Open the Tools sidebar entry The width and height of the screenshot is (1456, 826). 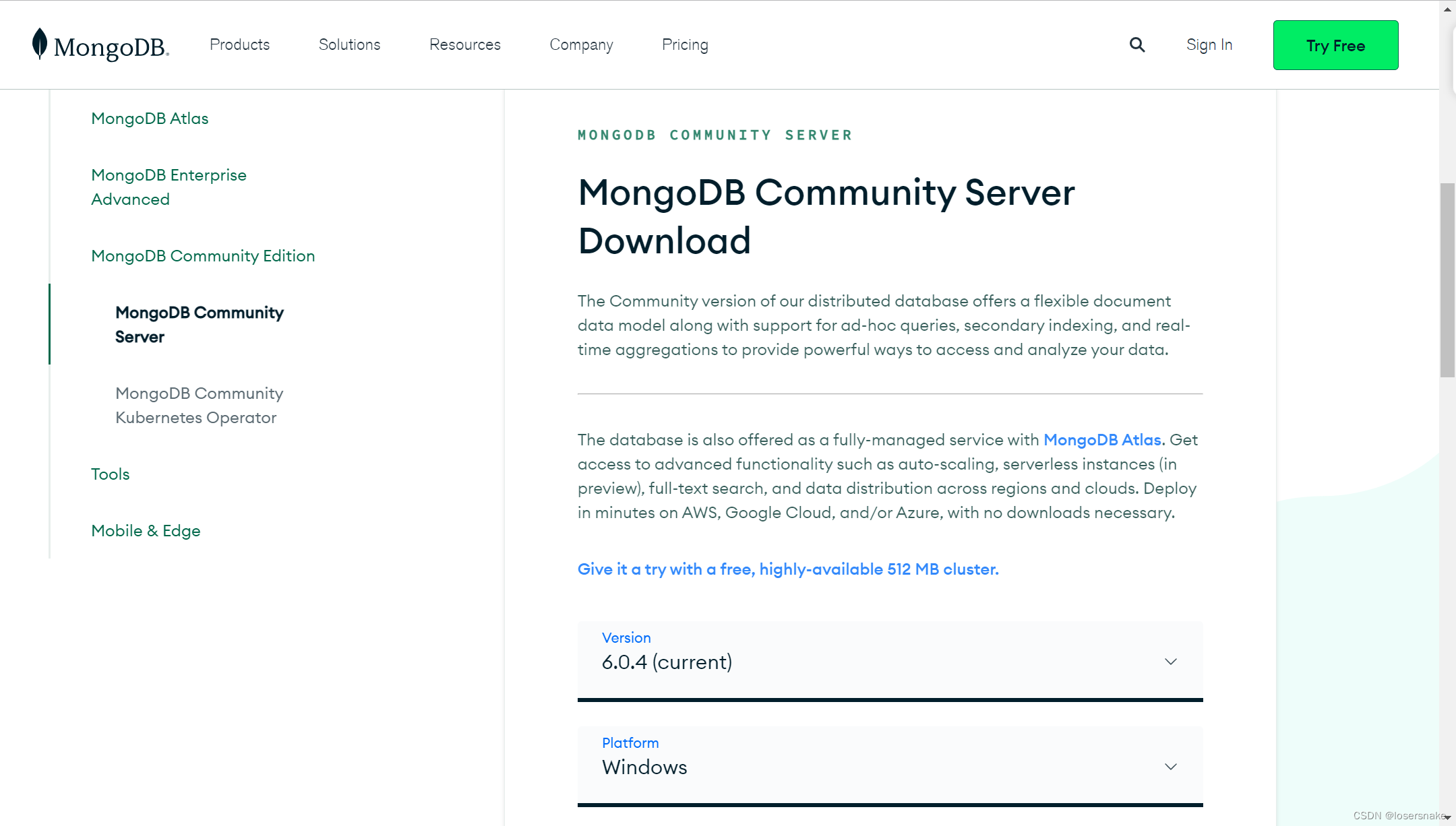point(110,474)
